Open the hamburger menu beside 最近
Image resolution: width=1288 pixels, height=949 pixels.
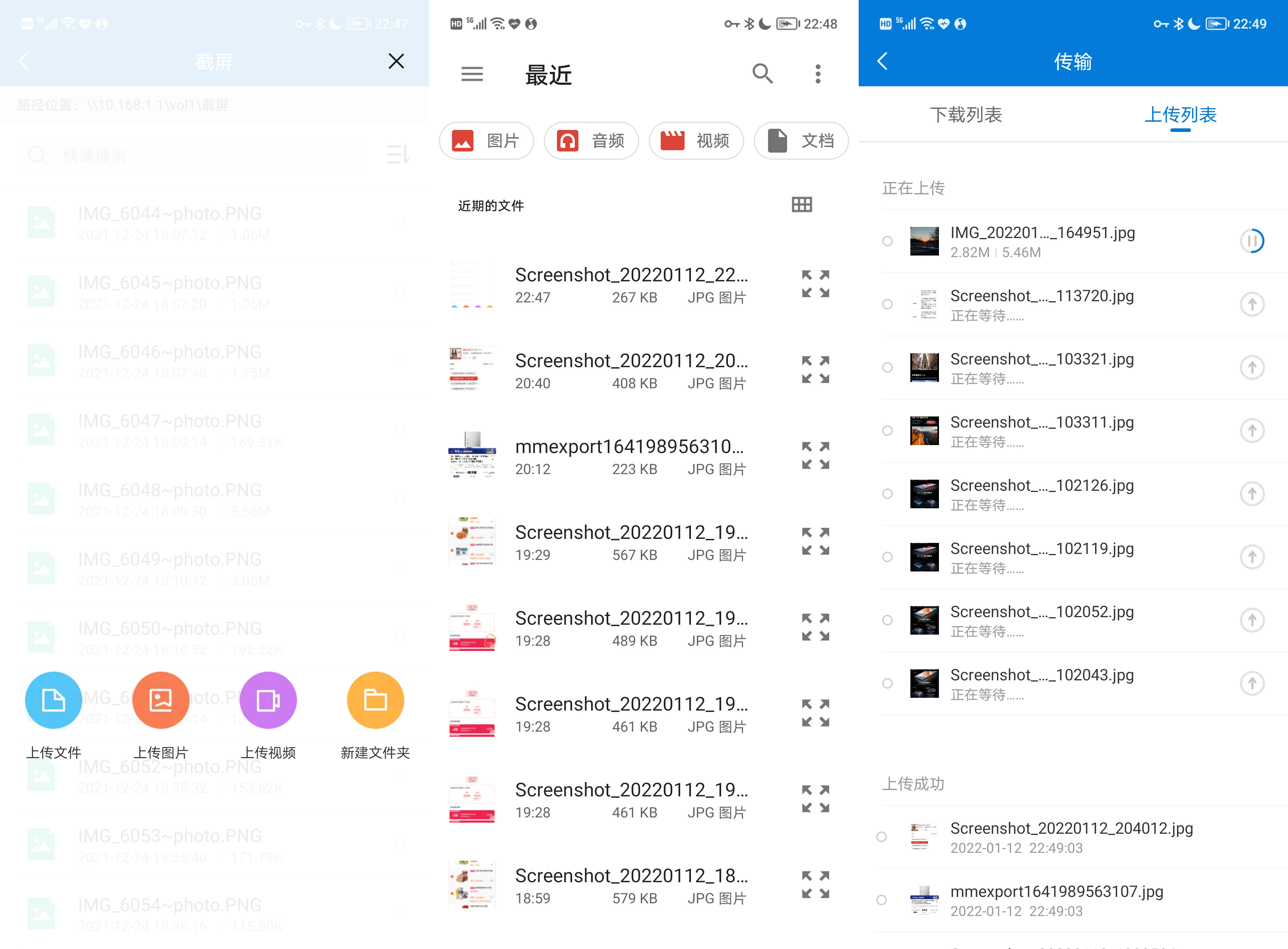[471, 74]
